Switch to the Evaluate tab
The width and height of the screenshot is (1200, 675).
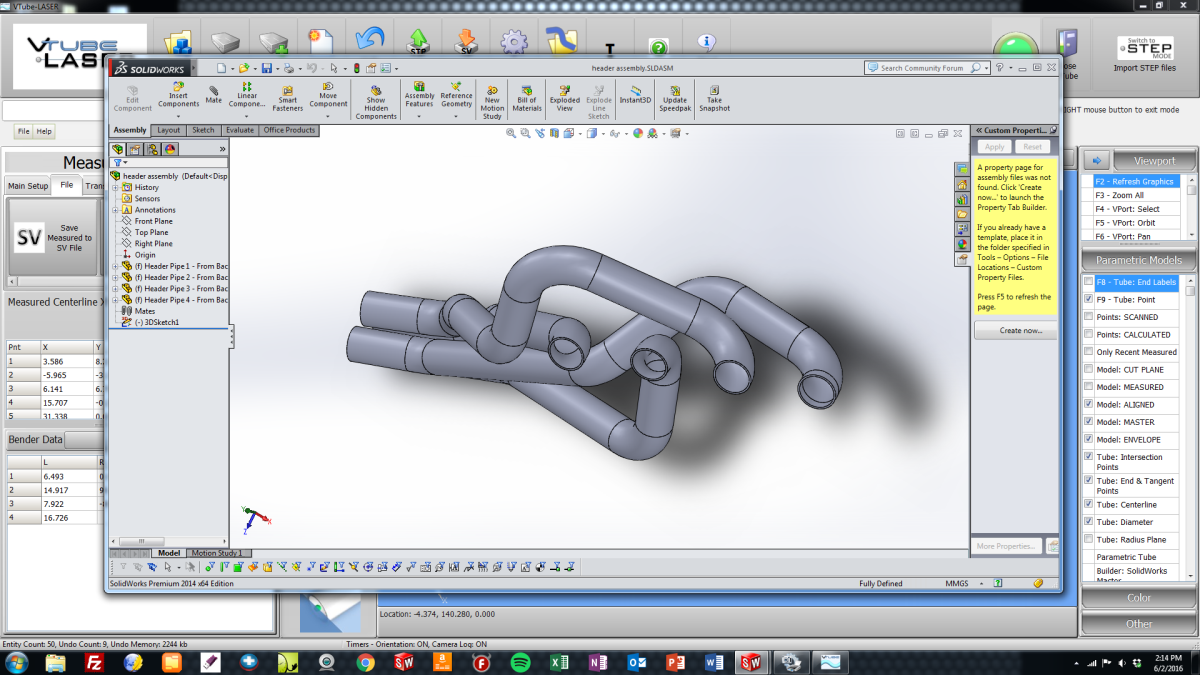pyautogui.click(x=239, y=130)
